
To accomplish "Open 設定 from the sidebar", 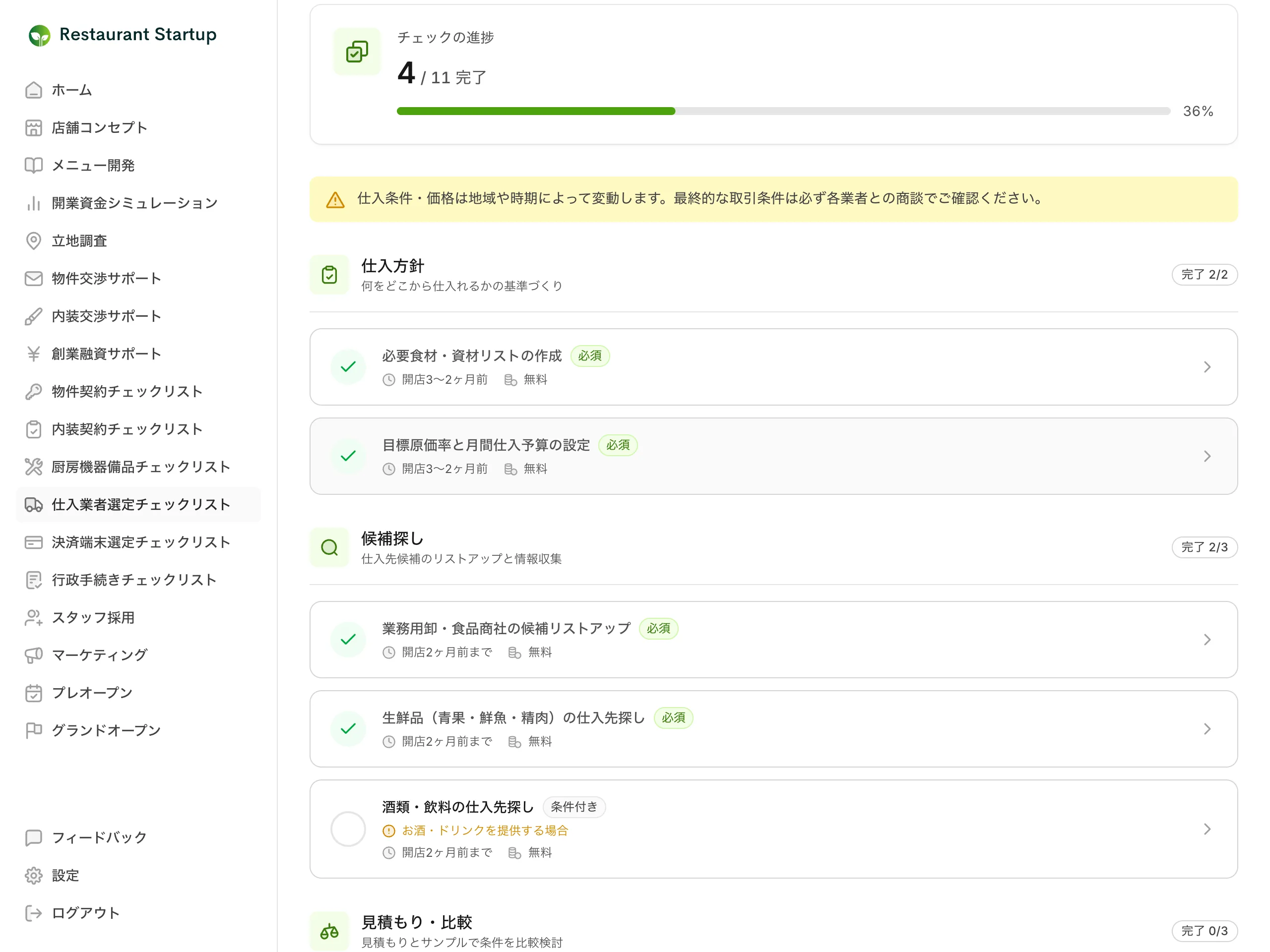I will coord(138,876).
